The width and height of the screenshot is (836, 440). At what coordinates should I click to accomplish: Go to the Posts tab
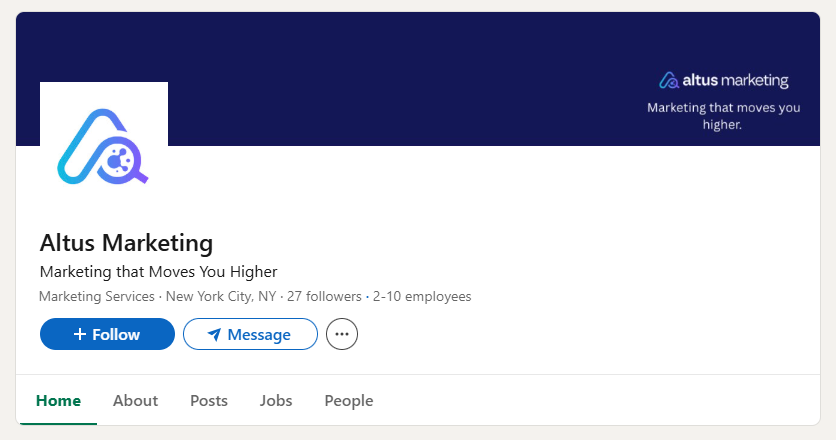209,401
